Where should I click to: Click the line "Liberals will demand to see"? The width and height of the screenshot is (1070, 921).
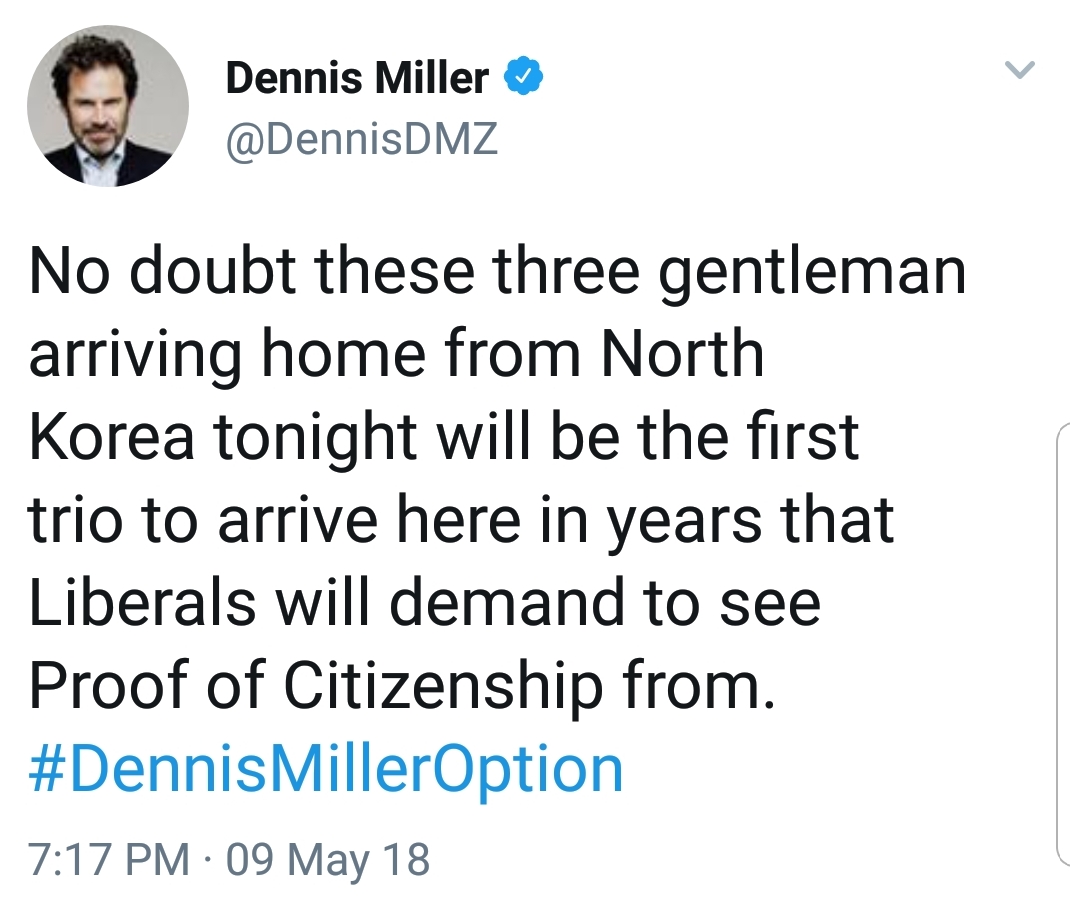point(424,603)
